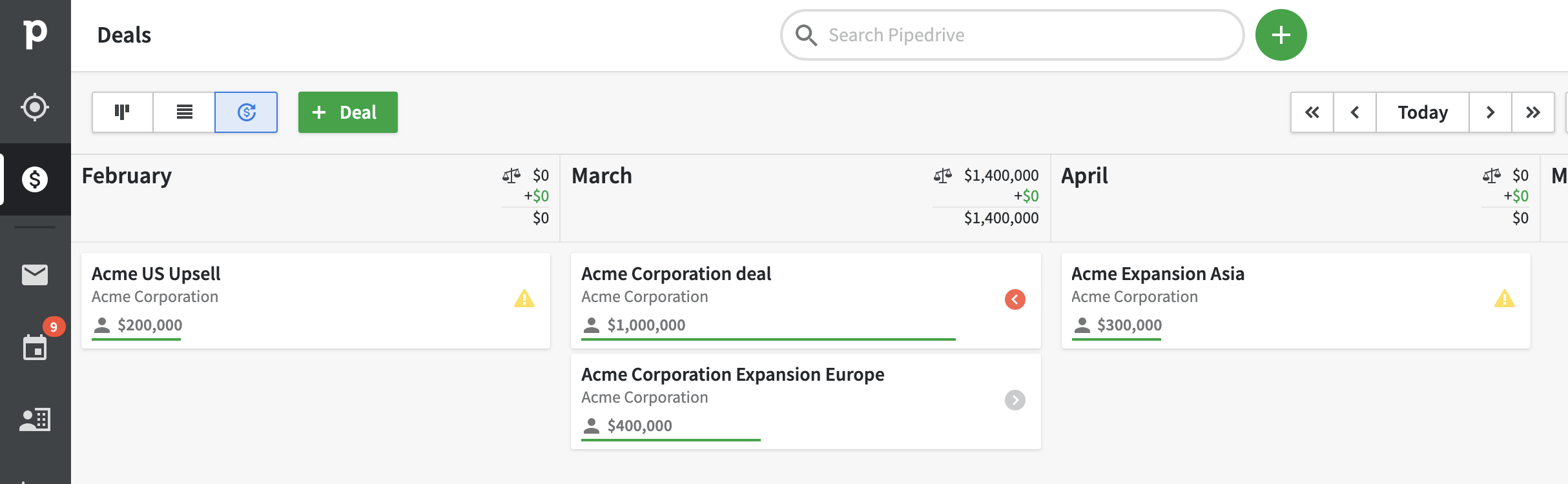The image size is (1568, 484).
Task: Open Deals section in sidebar
Action: [35, 179]
